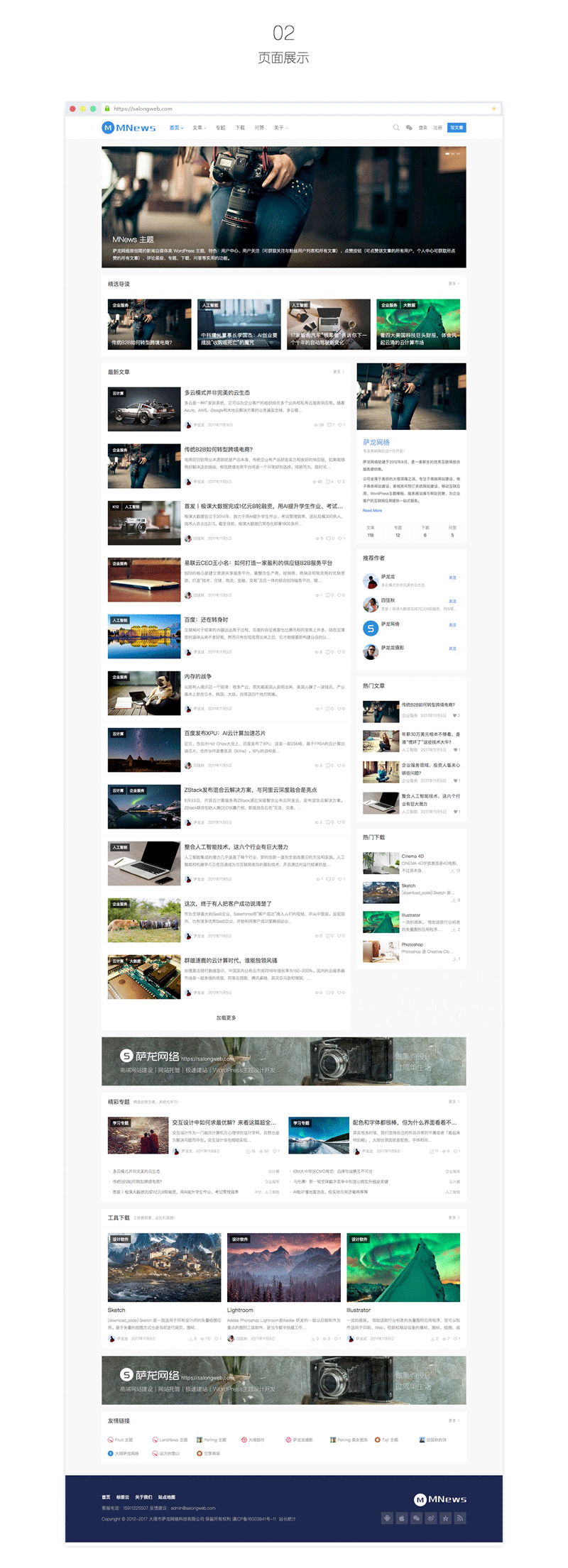
Task: Expand the 首页 dropdown menu
Action: pyautogui.click(x=176, y=128)
